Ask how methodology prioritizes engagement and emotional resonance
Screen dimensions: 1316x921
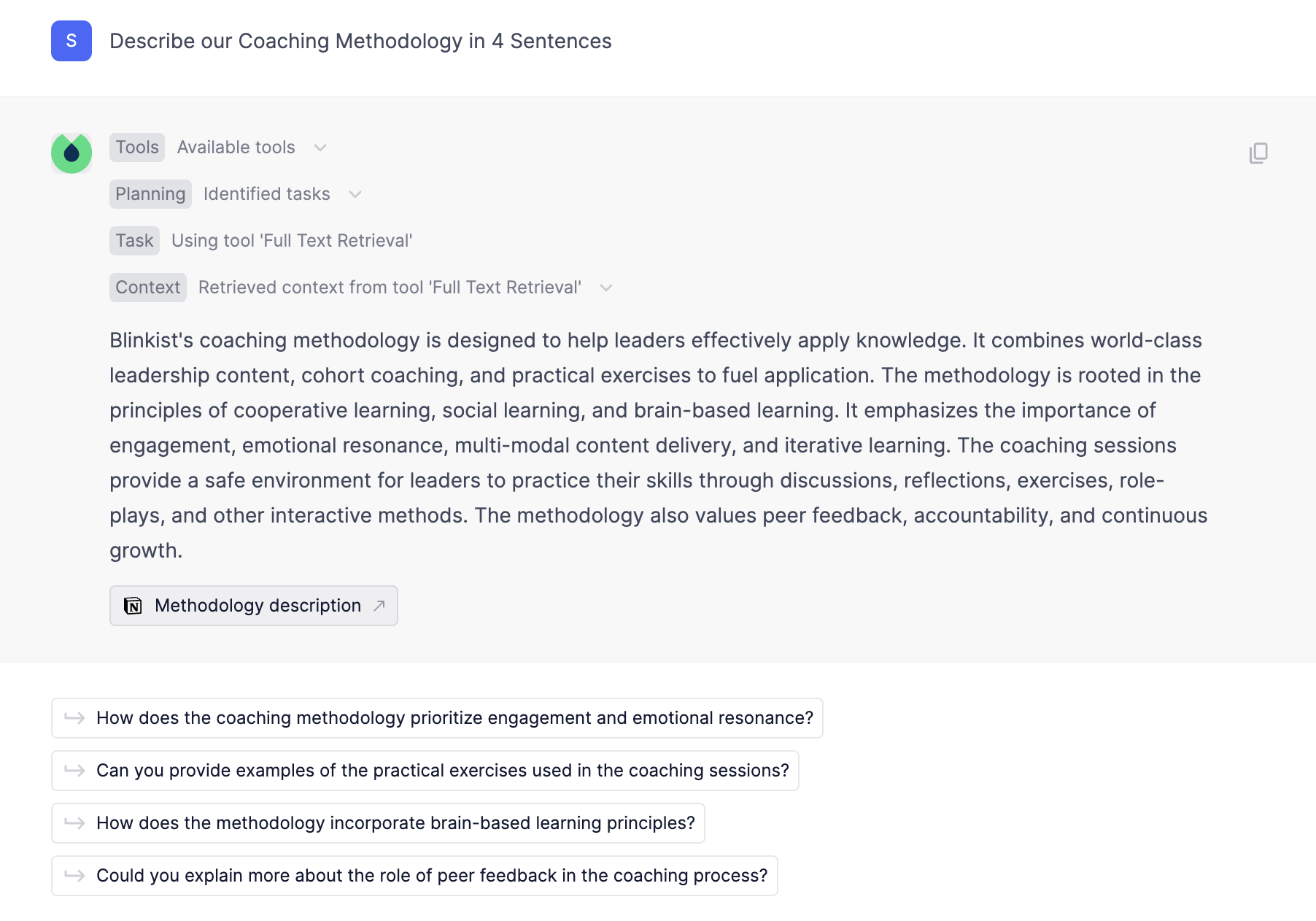pos(454,718)
